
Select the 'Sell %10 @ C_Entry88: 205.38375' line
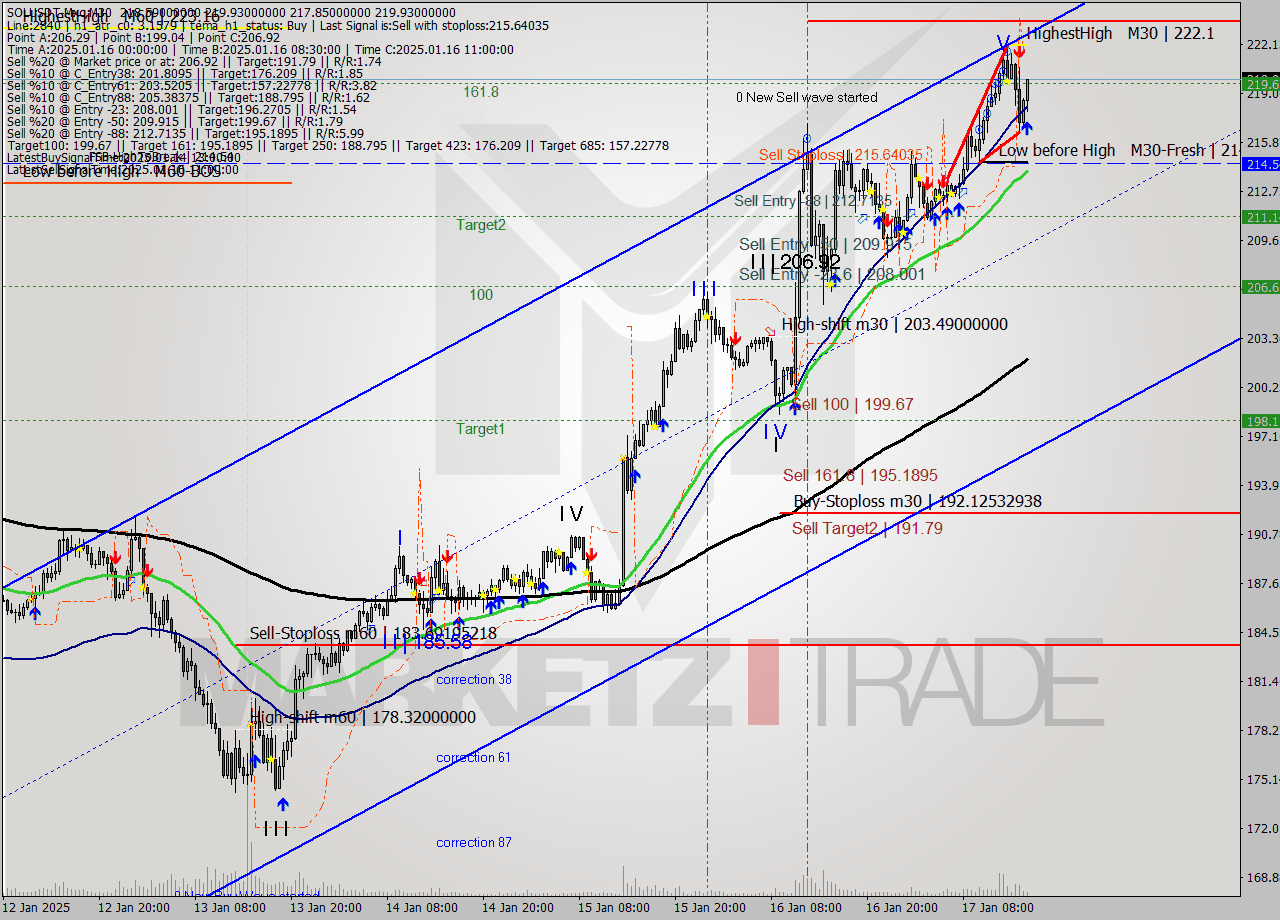tap(188, 98)
